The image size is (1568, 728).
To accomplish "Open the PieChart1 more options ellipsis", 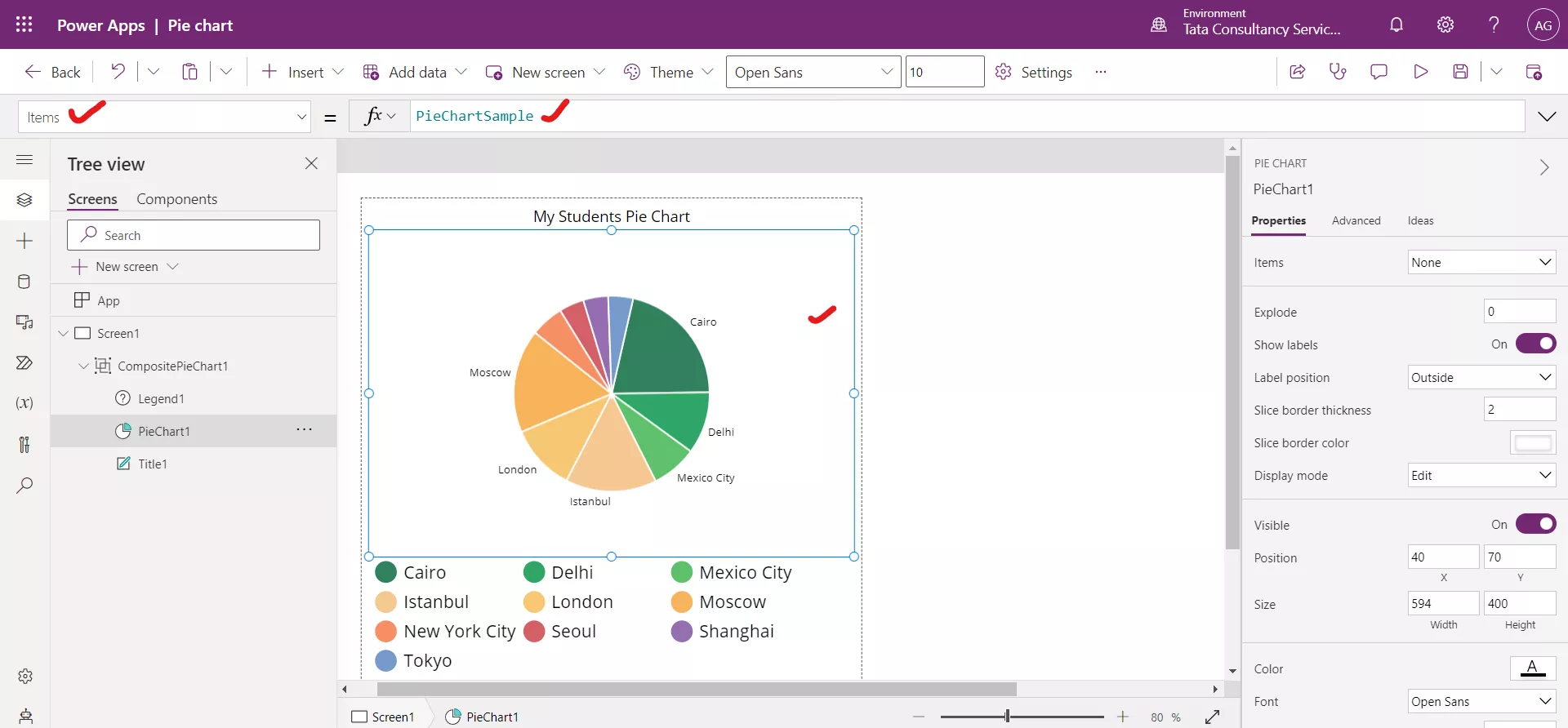I will coord(304,429).
